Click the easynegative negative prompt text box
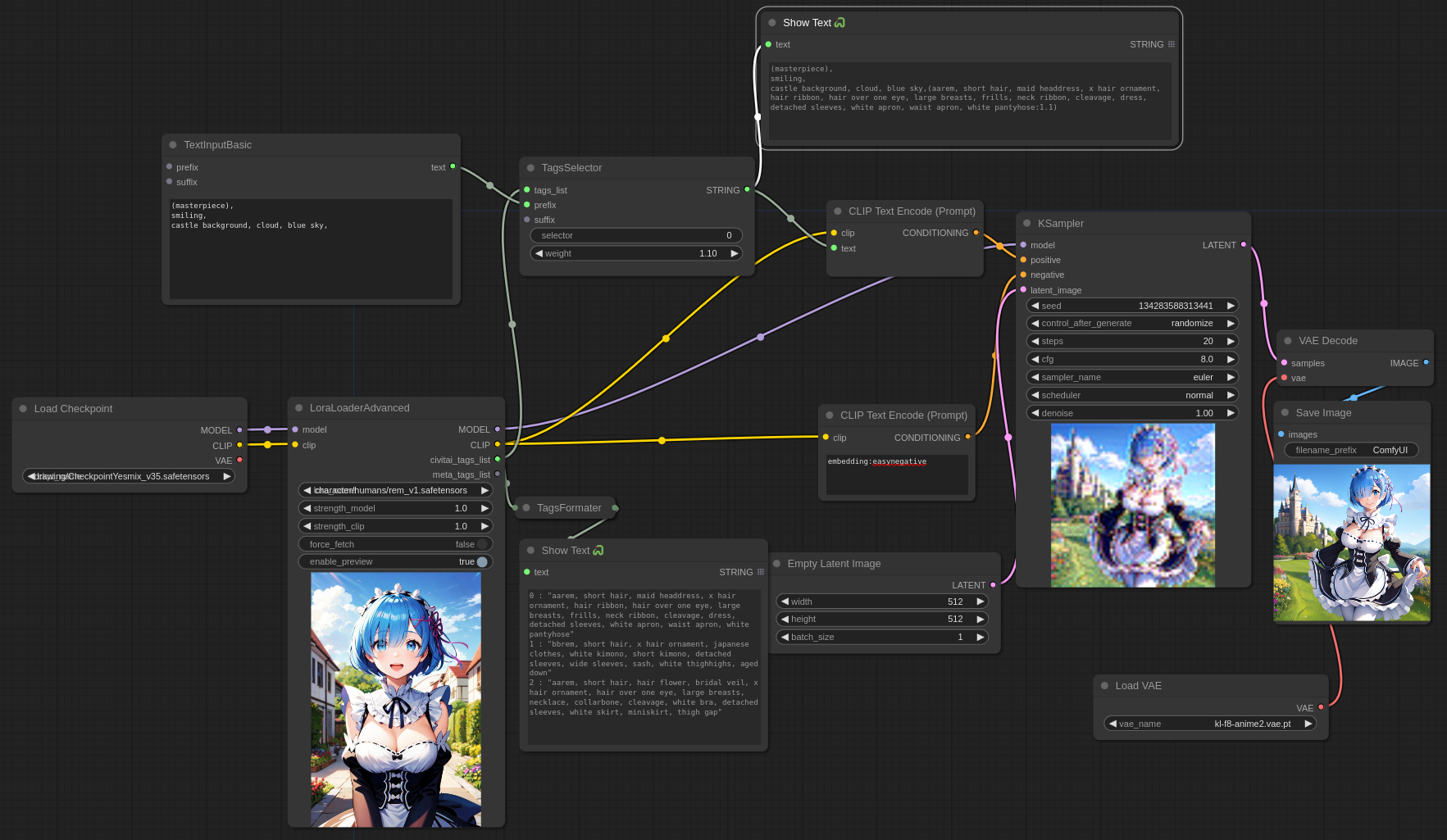 pos(896,474)
